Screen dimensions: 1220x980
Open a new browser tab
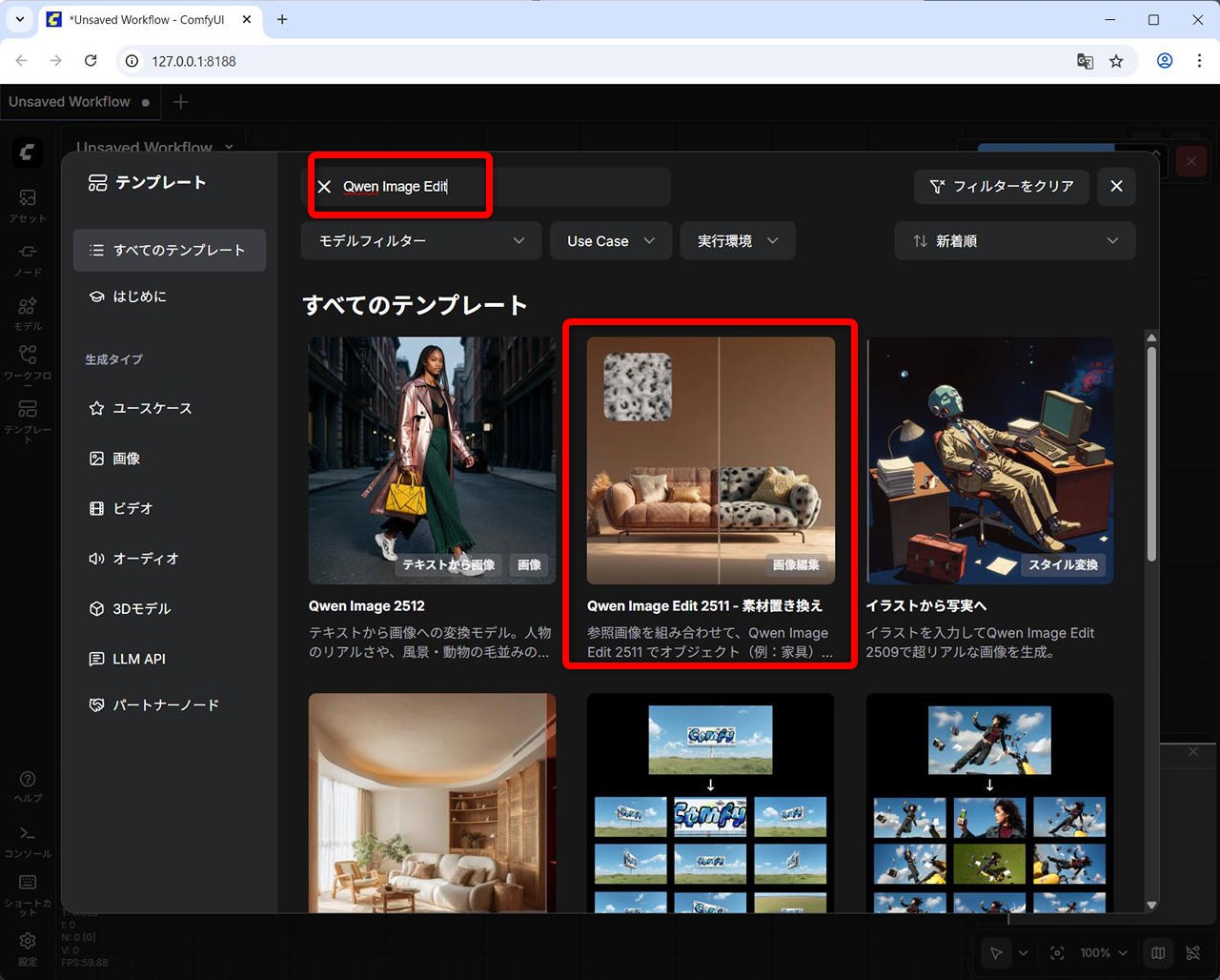(x=282, y=19)
